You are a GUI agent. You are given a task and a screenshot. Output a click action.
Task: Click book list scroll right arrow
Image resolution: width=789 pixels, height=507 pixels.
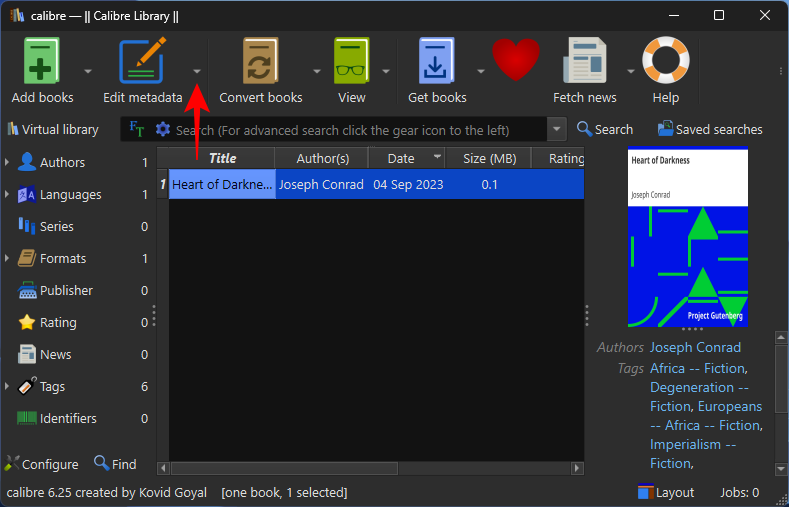click(578, 468)
